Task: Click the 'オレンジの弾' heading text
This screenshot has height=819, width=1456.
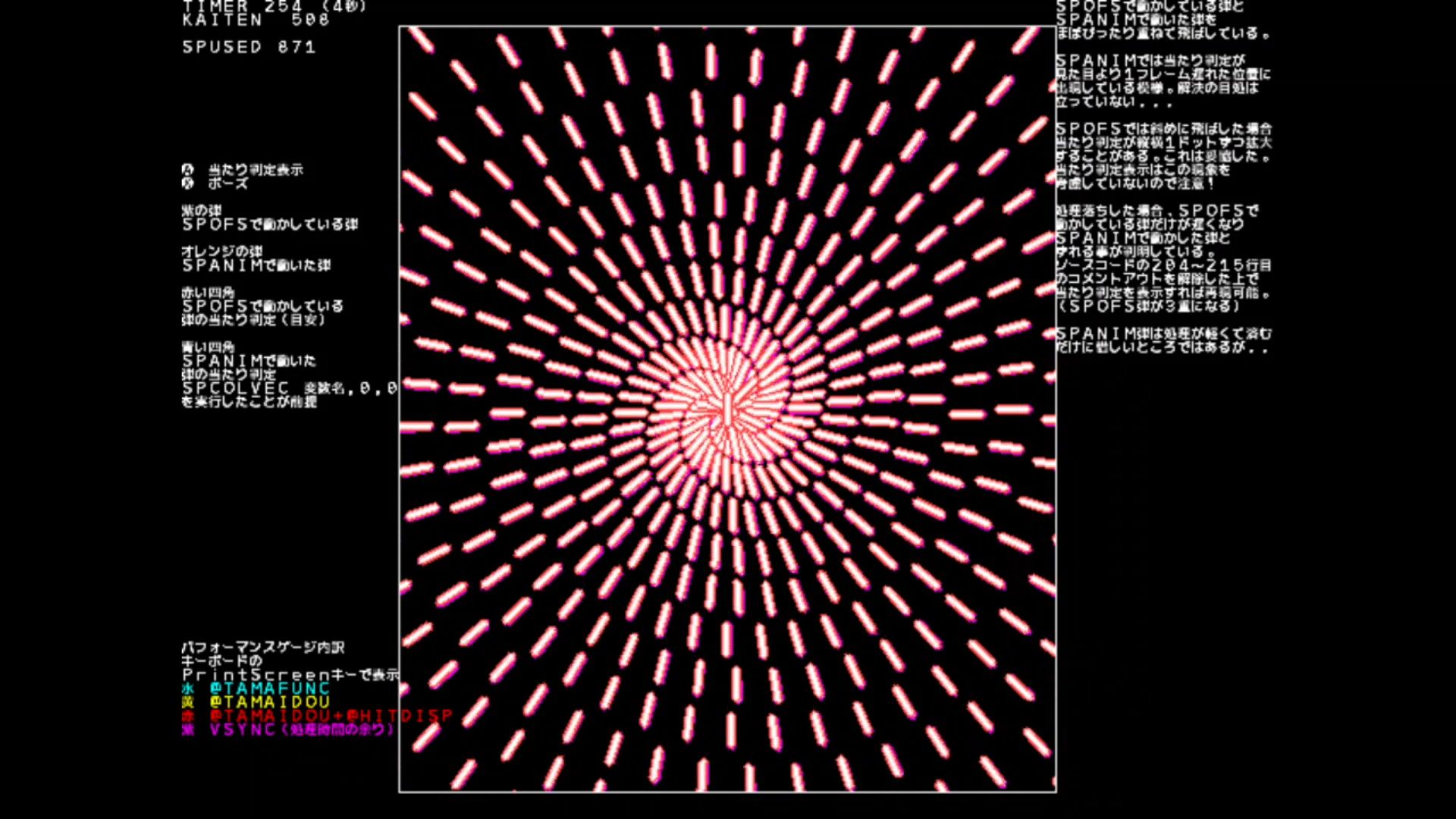Action: pyautogui.click(x=222, y=252)
